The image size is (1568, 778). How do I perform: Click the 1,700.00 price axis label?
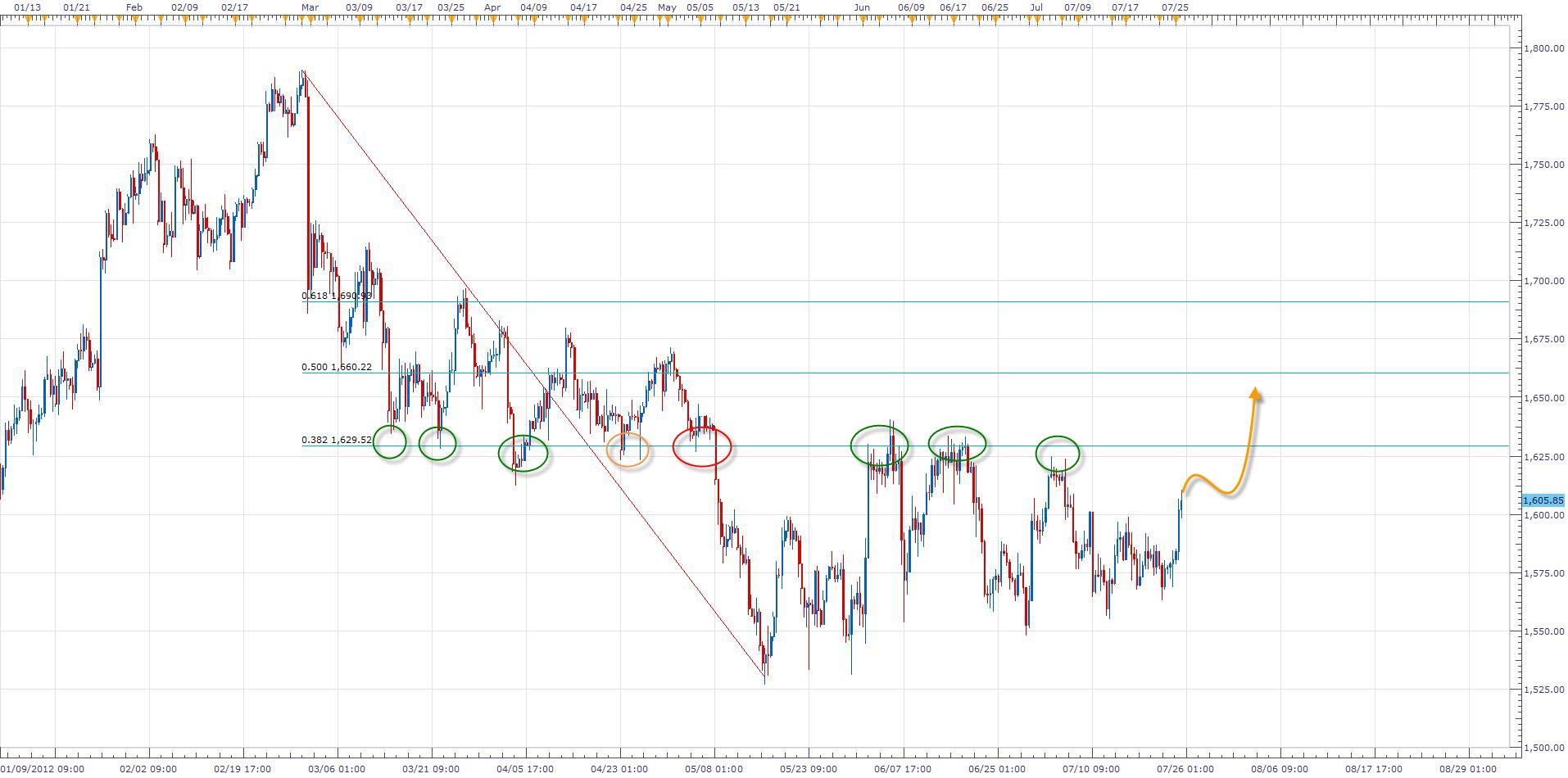(x=1543, y=281)
